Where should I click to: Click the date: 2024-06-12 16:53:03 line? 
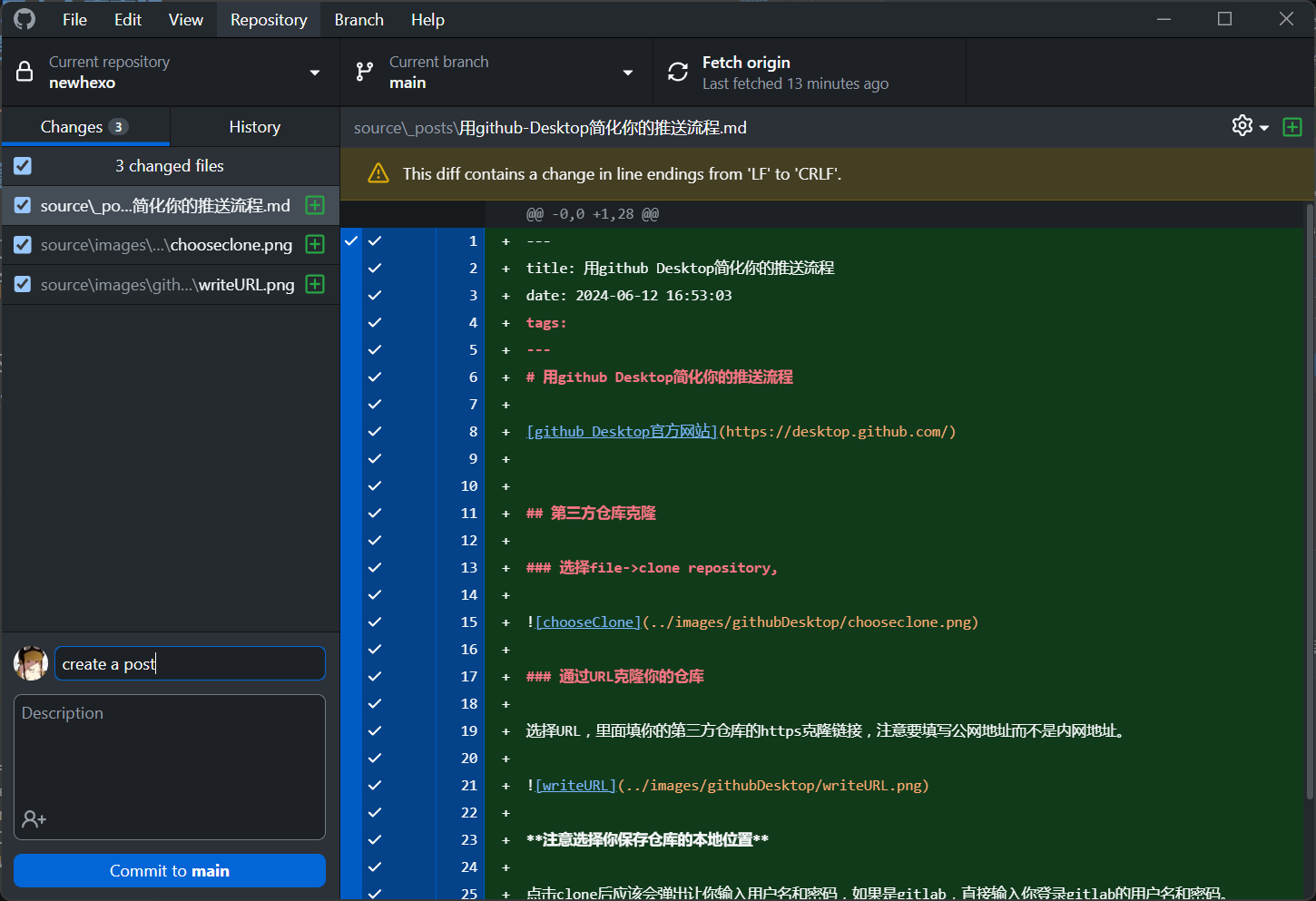pyautogui.click(x=629, y=295)
